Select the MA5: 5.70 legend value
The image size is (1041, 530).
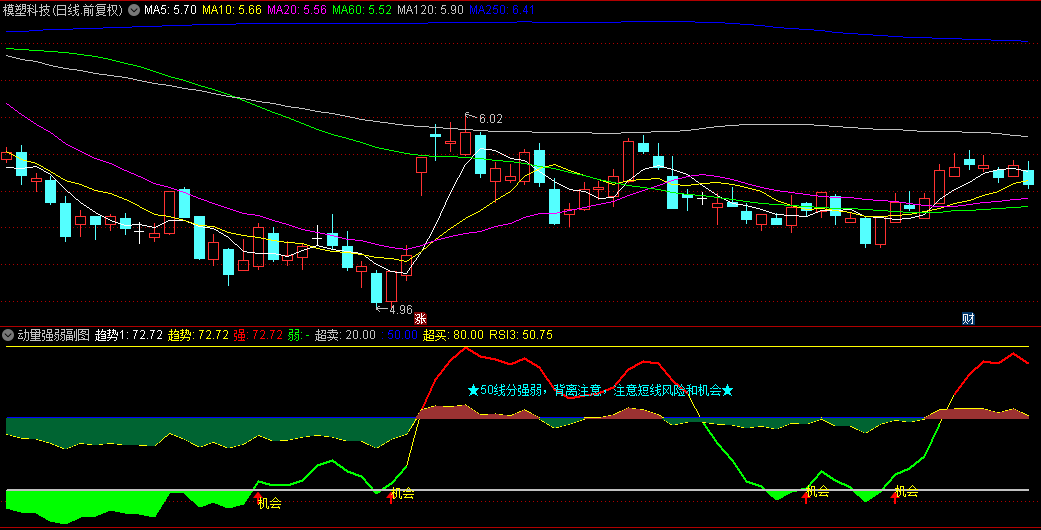[170, 10]
